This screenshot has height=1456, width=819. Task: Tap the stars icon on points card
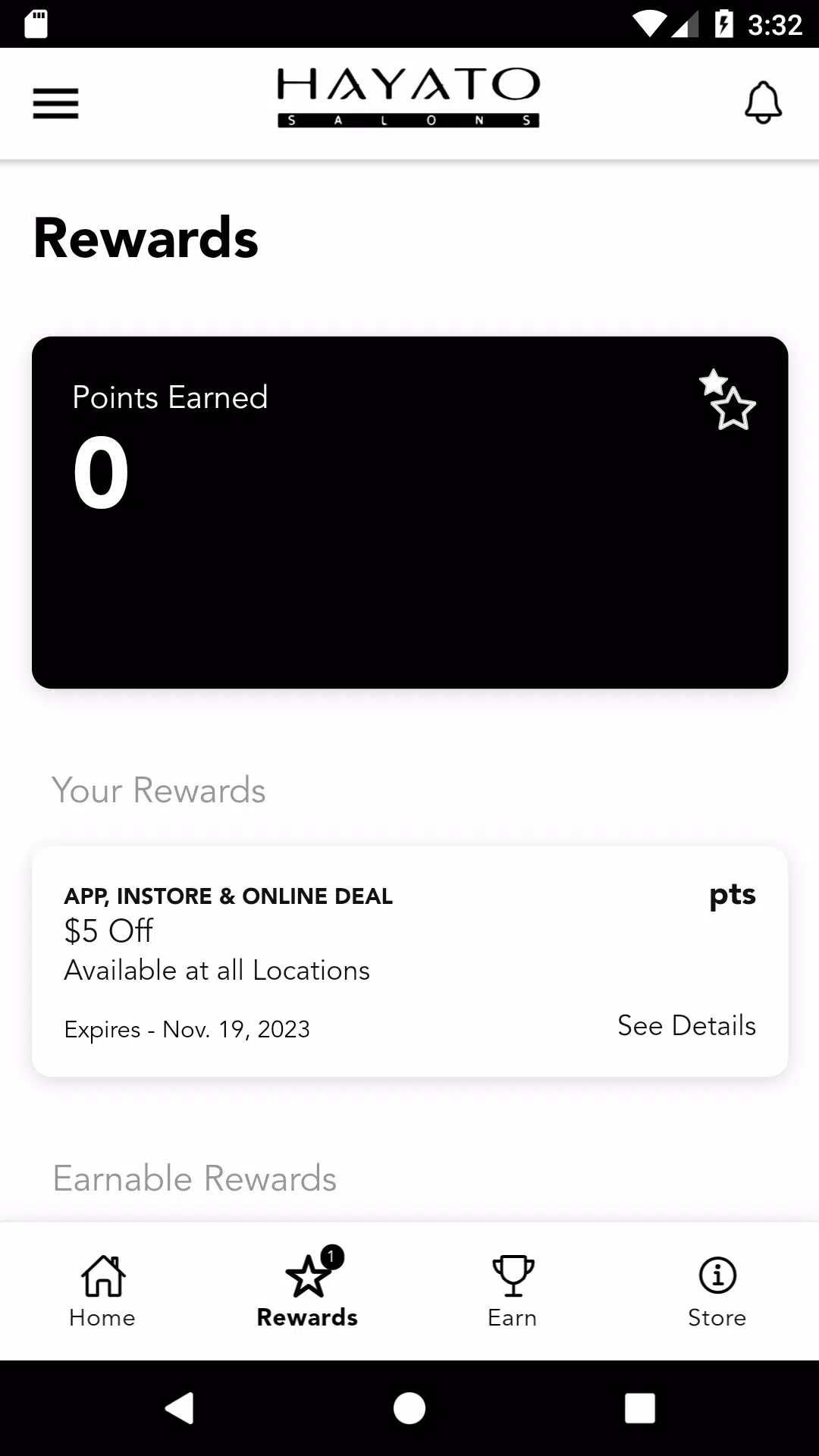tap(727, 400)
